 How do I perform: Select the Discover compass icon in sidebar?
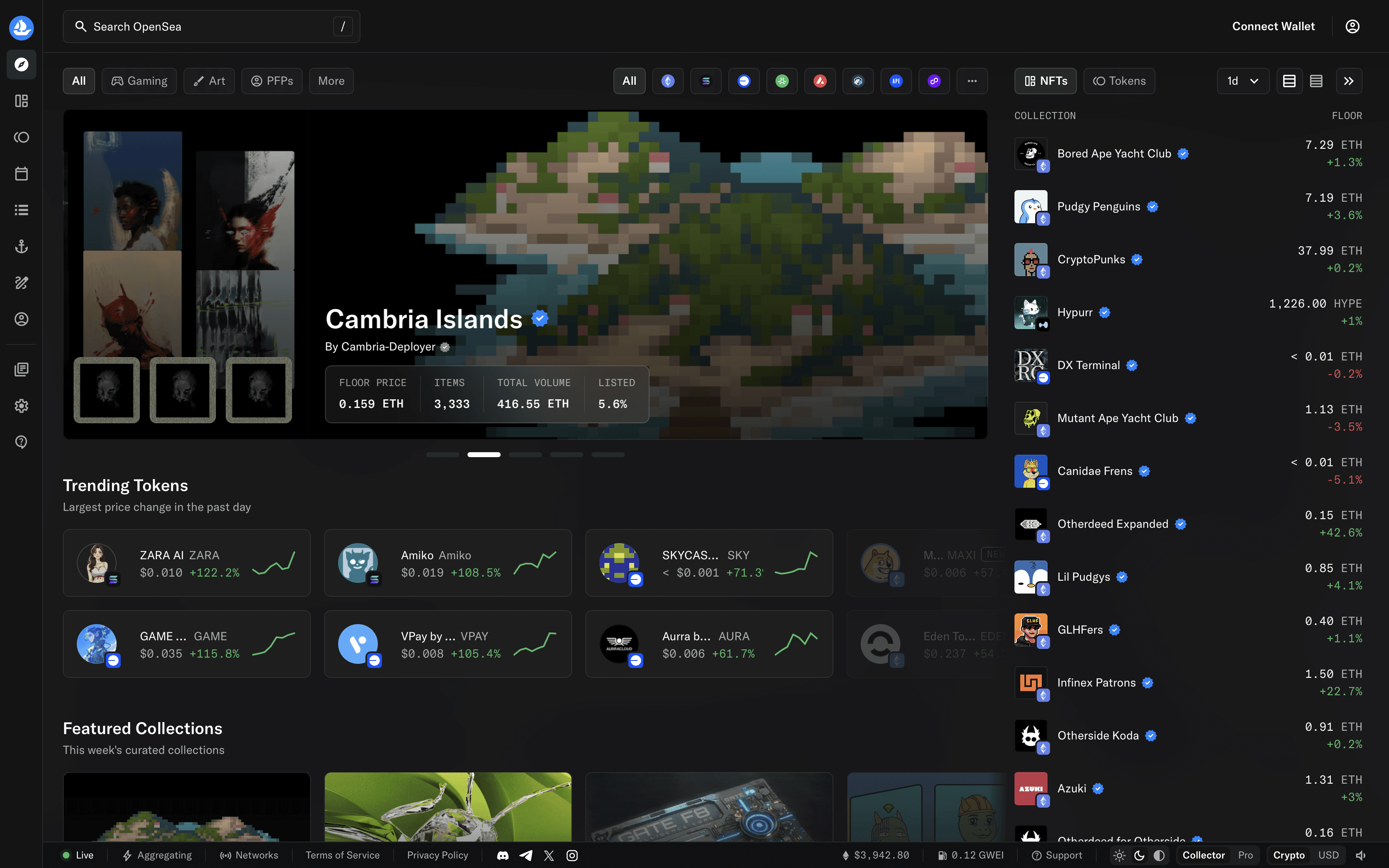[21, 64]
